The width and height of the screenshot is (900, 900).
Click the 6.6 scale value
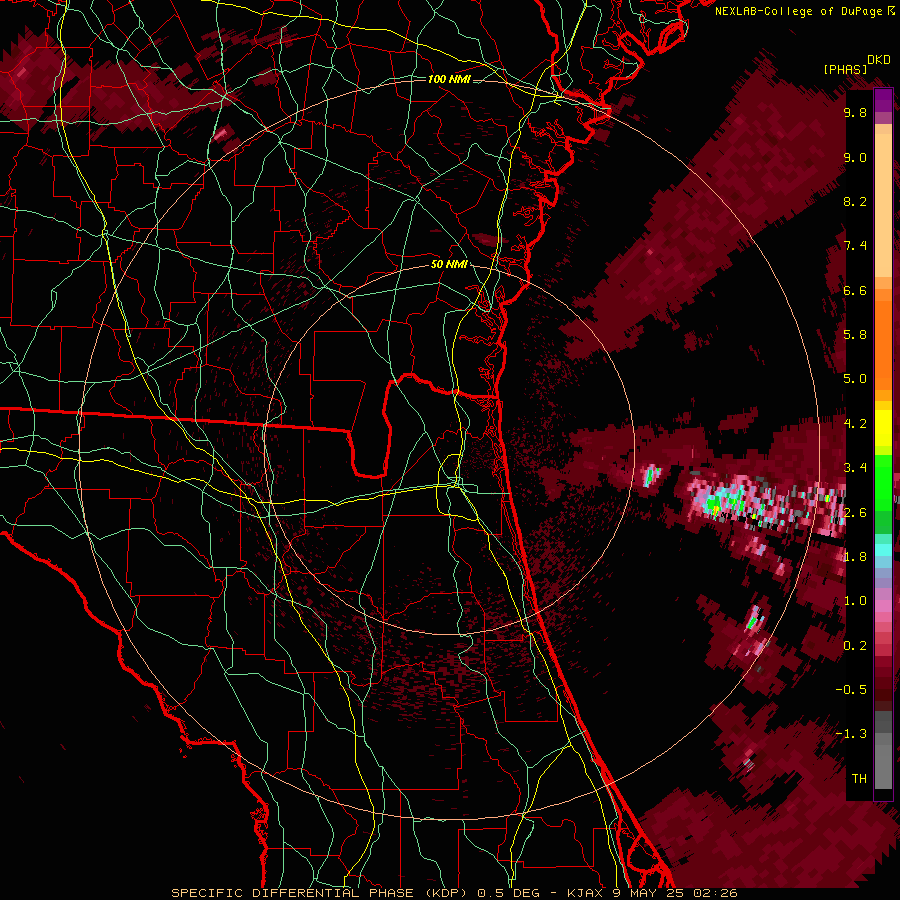pos(855,290)
